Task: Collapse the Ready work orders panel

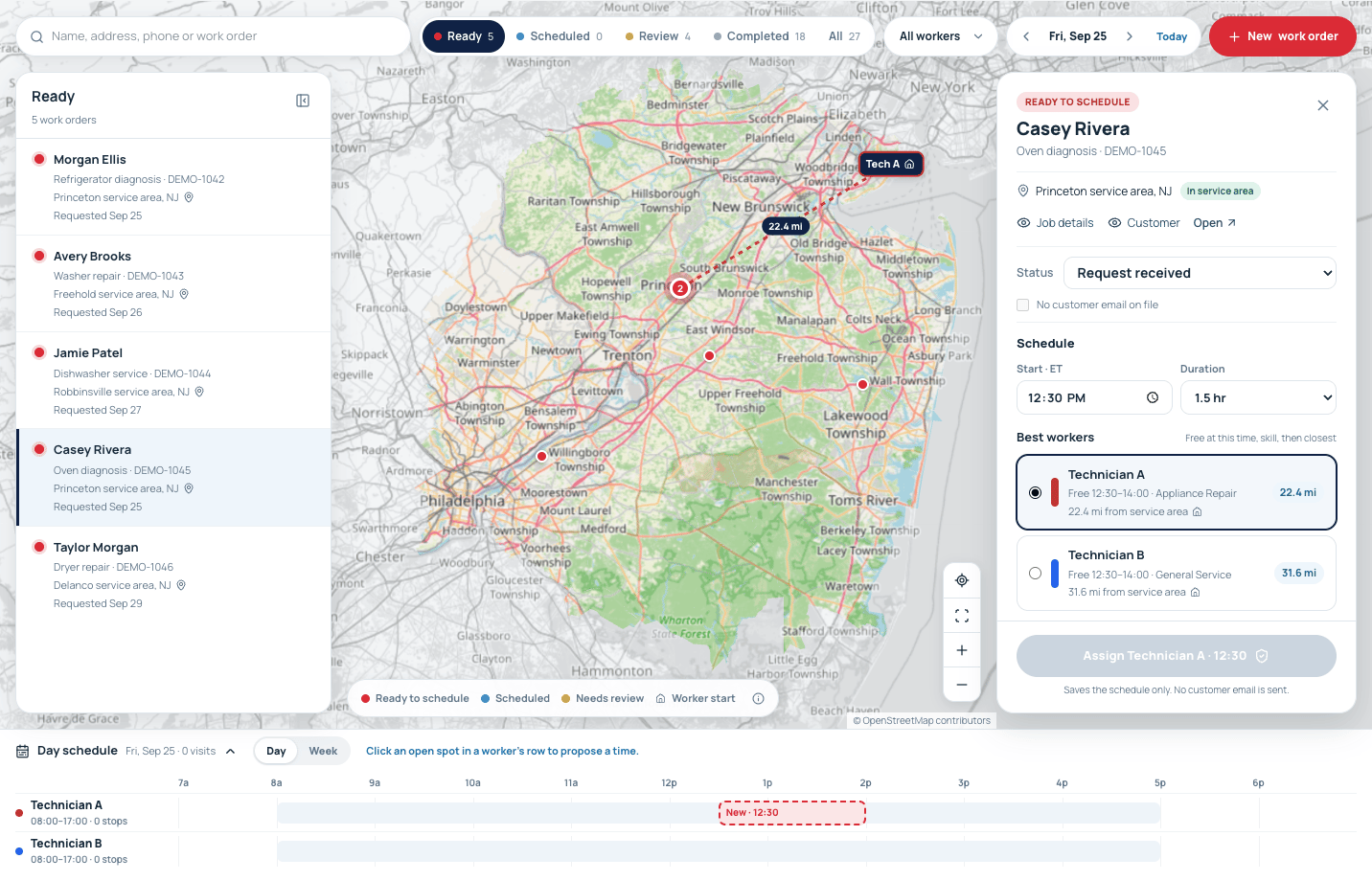Action: [303, 101]
